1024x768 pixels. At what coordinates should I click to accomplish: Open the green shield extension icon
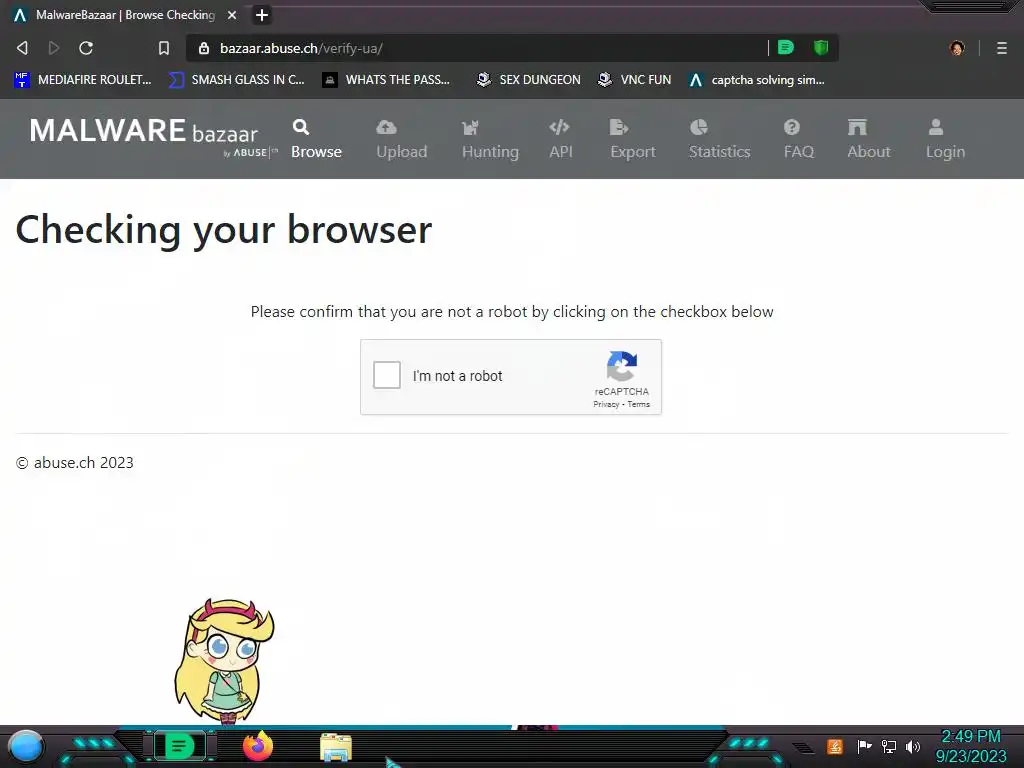point(821,48)
